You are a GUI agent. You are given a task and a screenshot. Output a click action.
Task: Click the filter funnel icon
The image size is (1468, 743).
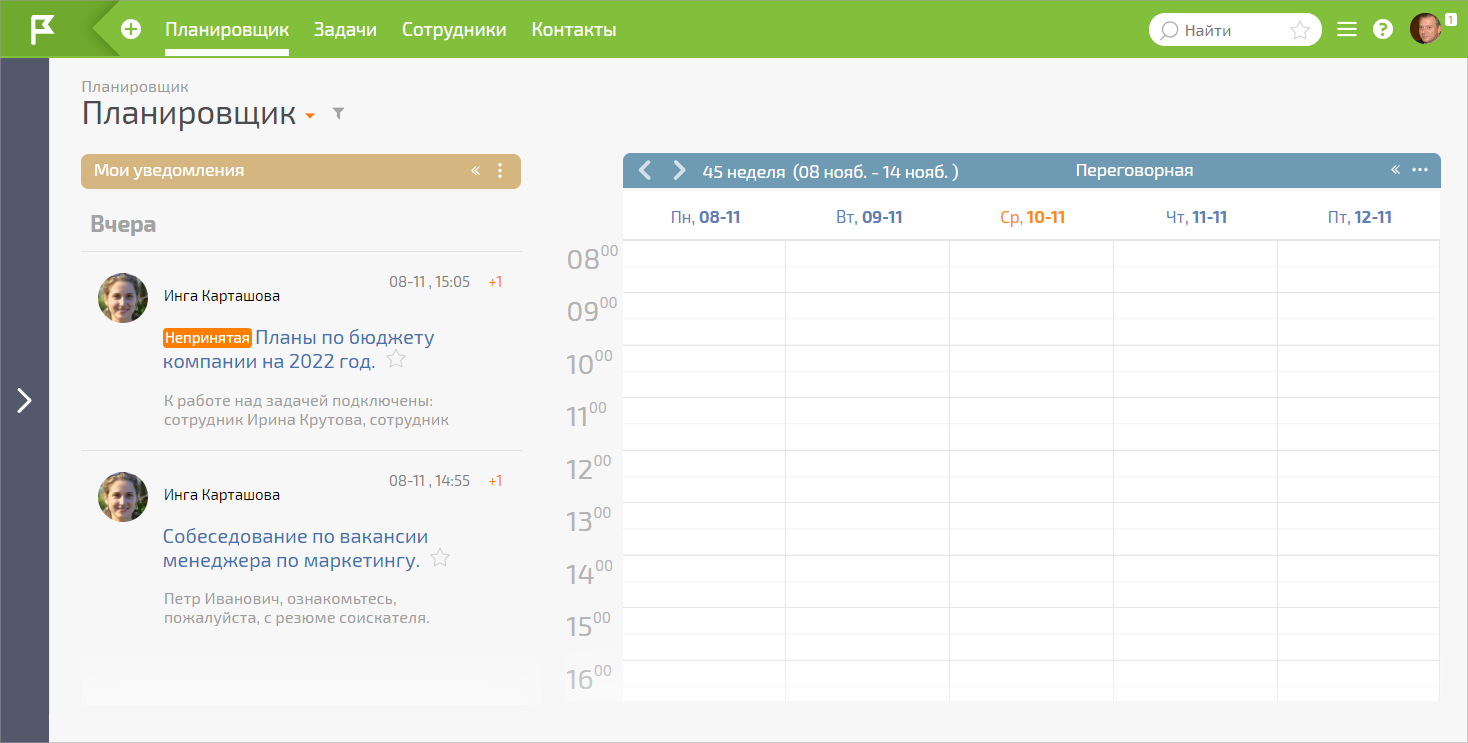[338, 114]
